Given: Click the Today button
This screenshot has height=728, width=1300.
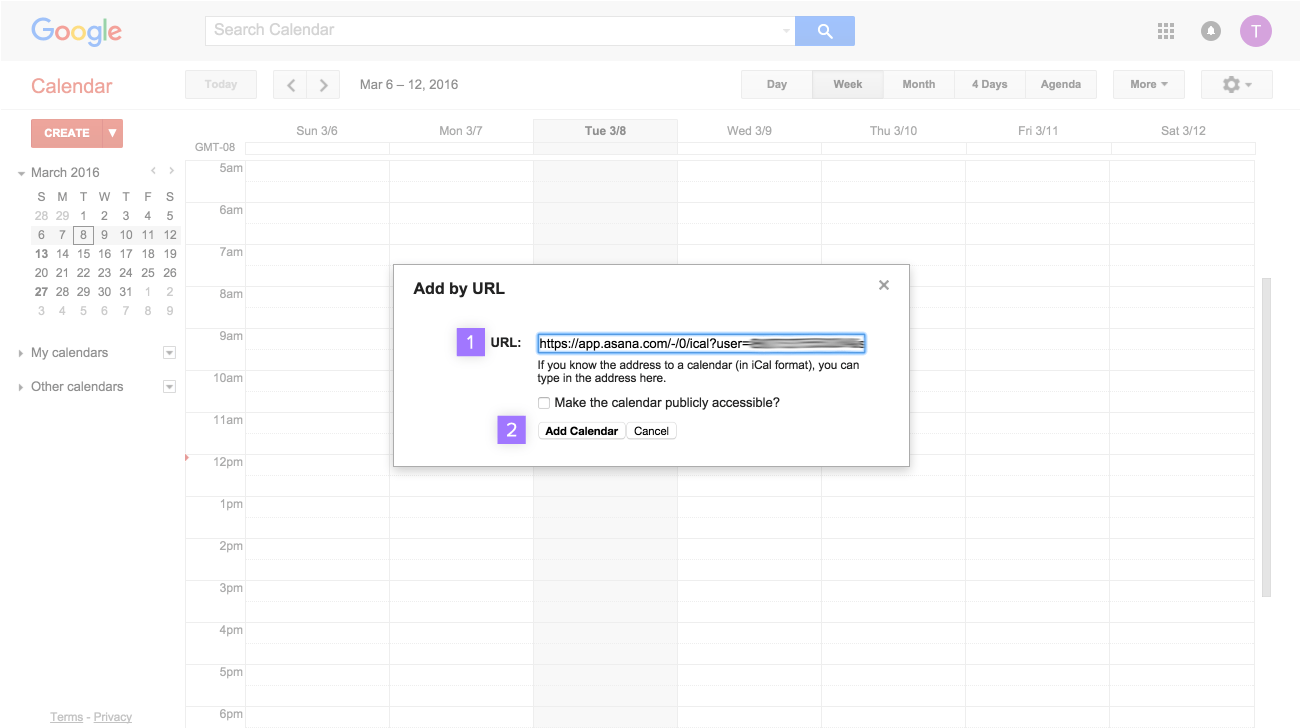Looking at the screenshot, I should pos(221,85).
